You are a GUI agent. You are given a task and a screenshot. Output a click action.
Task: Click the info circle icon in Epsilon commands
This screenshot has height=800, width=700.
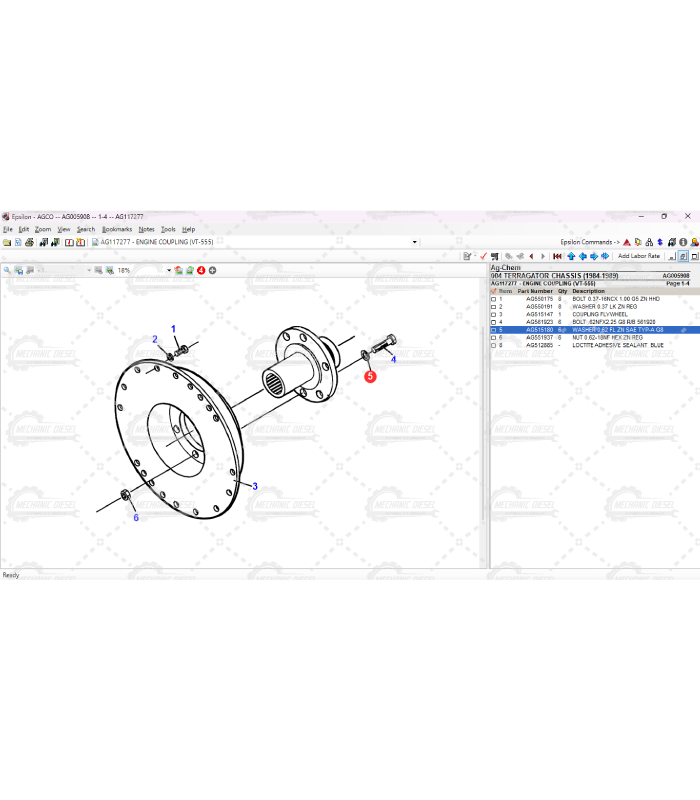682,242
